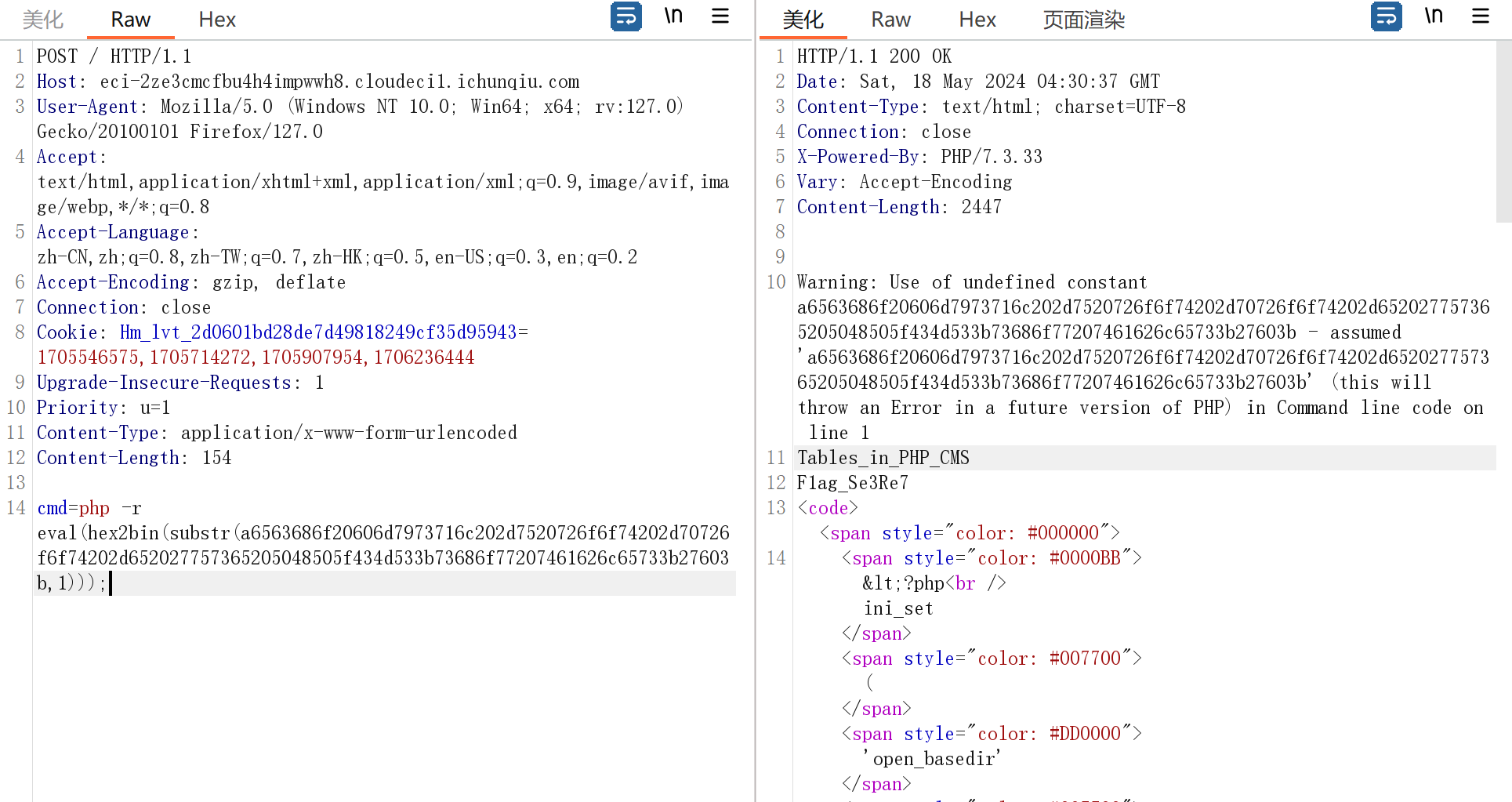Click 'Upgrade-Insecure-Requests: 1' line
Image resolution: width=1512 pixels, height=802 pixels.
click(180, 383)
